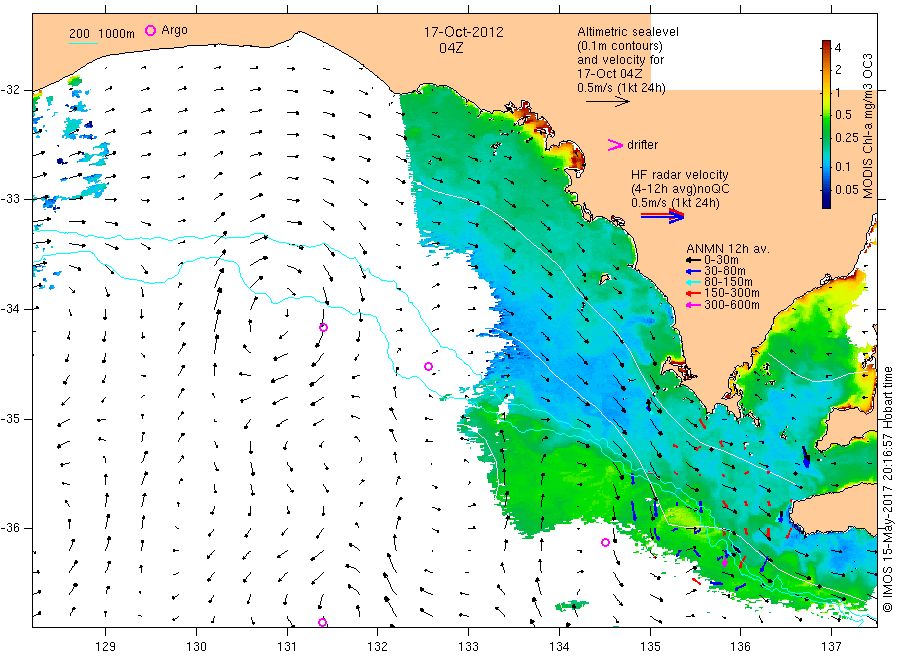This screenshot has width=900, height=660.
Task: Click the '(4-12h avg)noQC' text
Action: tap(680, 189)
